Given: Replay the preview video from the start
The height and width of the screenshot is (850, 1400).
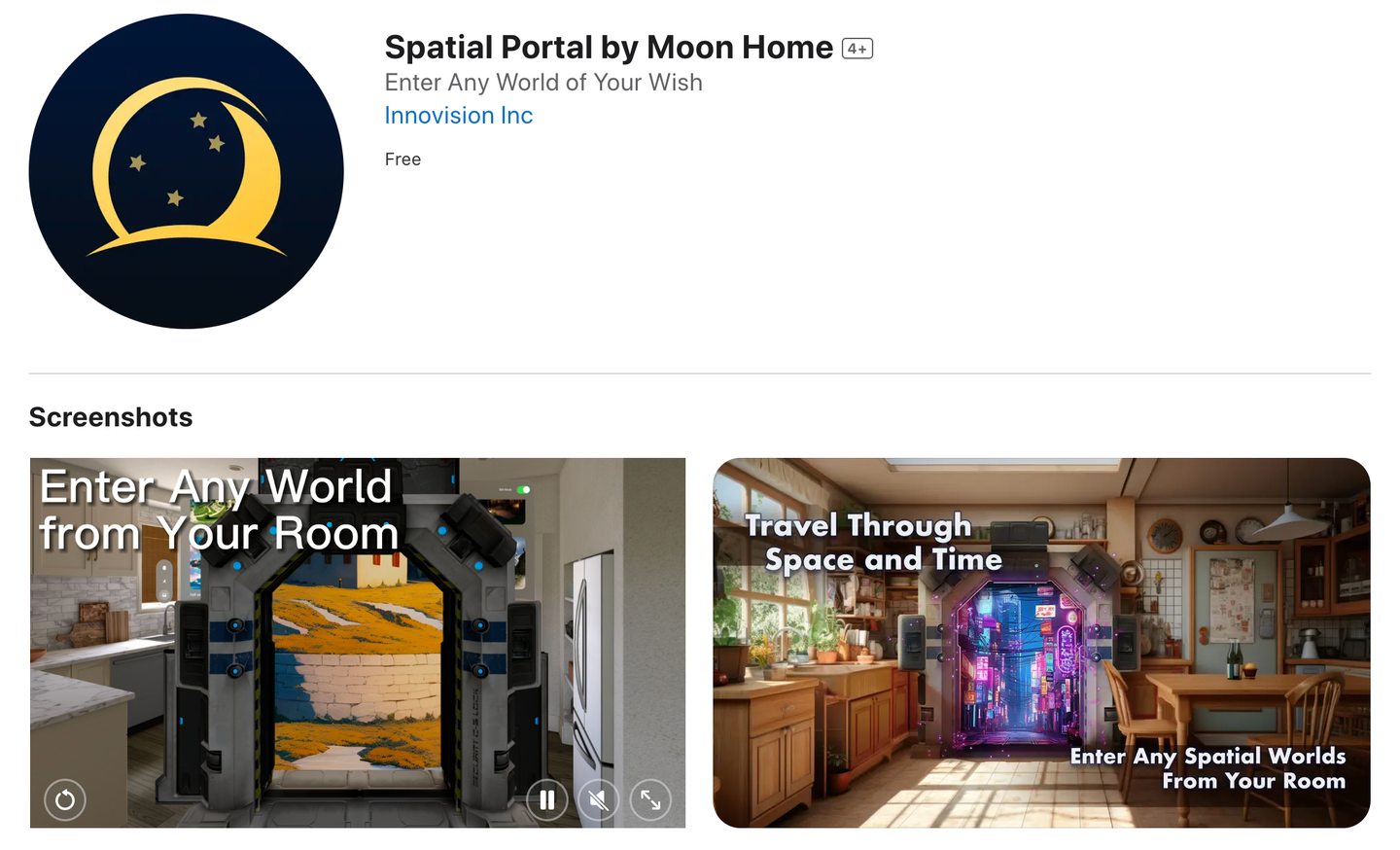Looking at the screenshot, I should click(x=65, y=800).
